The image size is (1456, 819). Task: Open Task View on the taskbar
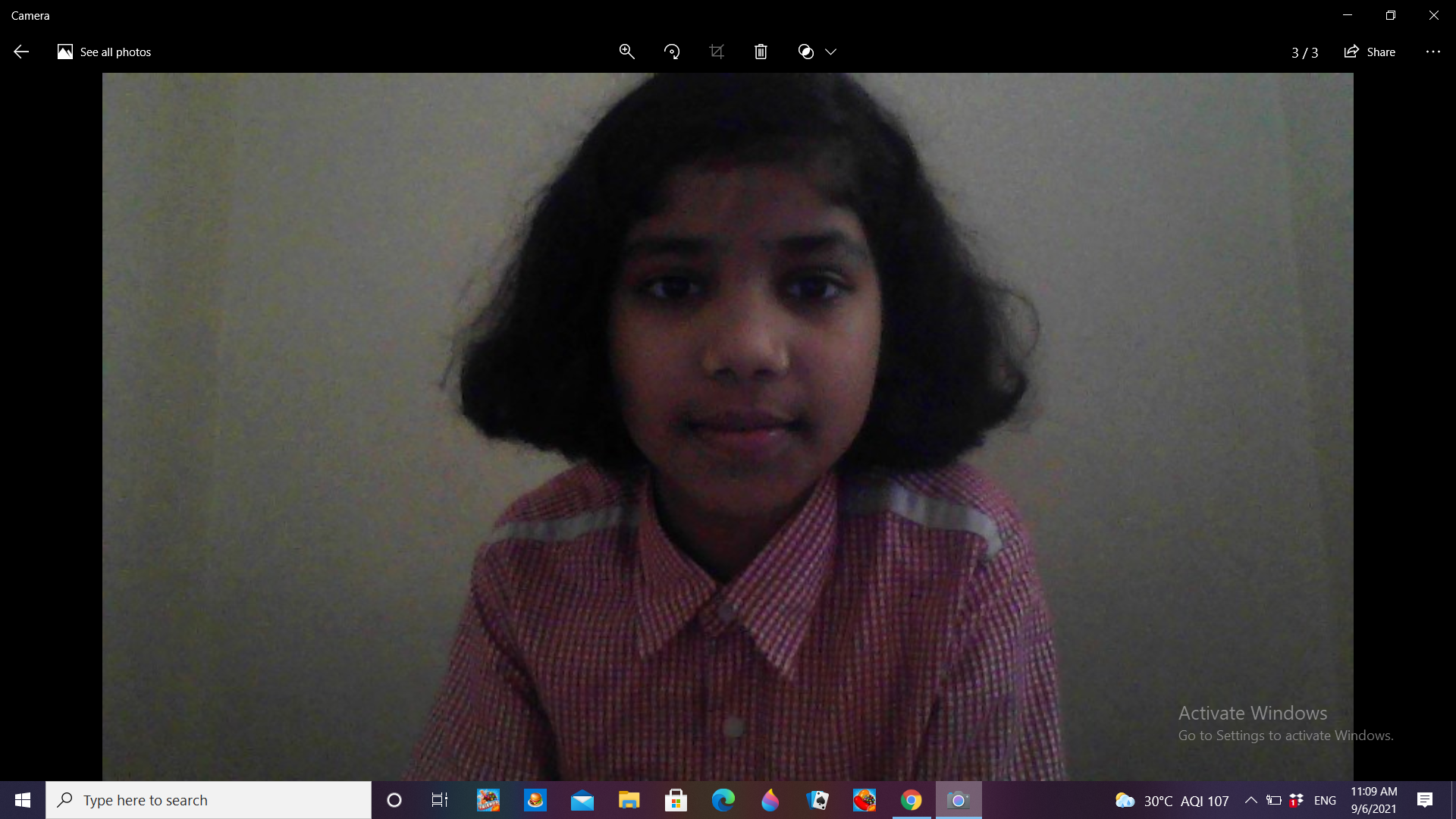(440, 800)
